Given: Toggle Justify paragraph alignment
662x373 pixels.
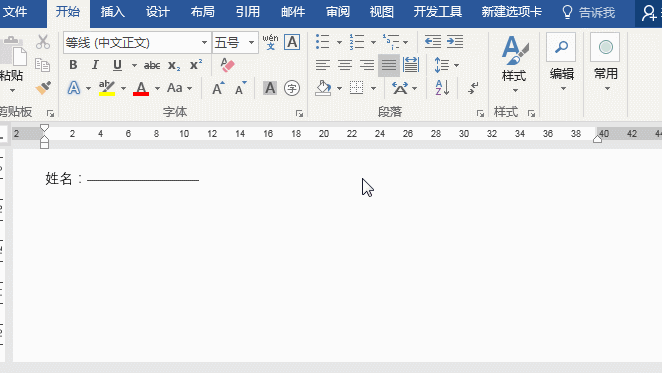Looking at the screenshot, I should coord(388,65).
